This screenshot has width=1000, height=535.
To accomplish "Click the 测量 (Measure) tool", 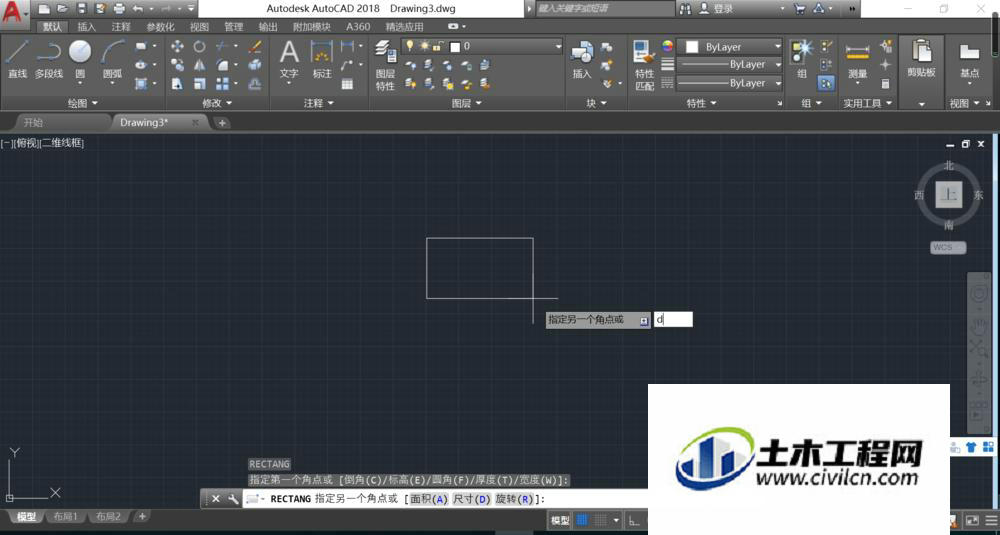I will (x=857, y=61).
